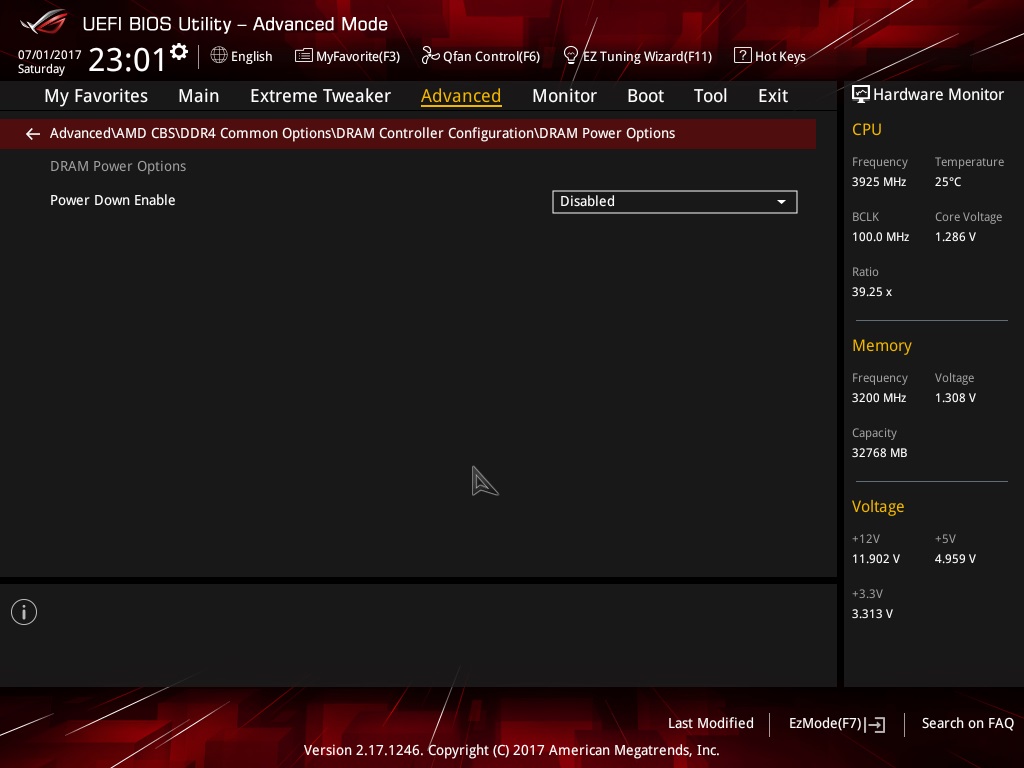Click the breadcrumb path text
1024x768 pixels.
362,133
